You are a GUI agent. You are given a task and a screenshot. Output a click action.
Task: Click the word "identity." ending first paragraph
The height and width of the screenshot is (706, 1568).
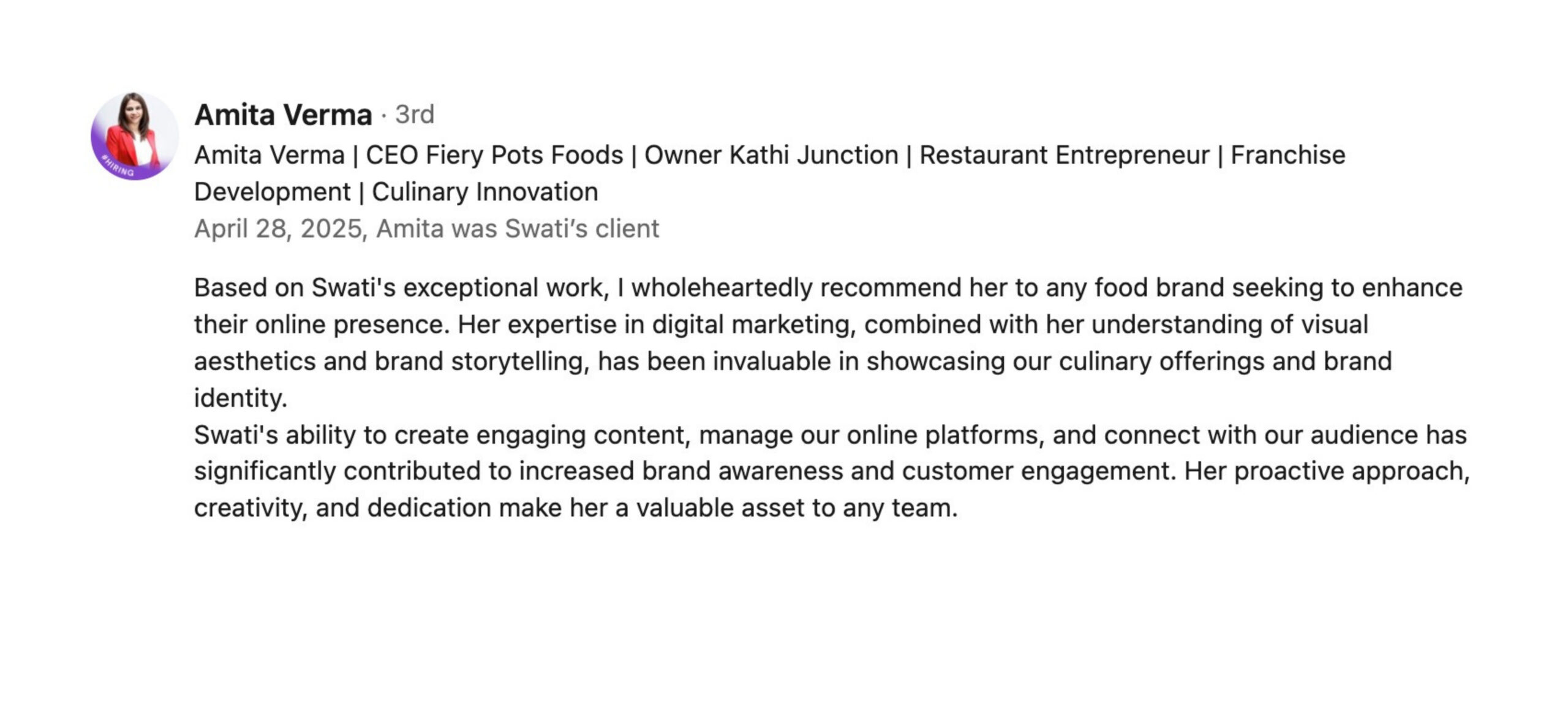[241, 398]
